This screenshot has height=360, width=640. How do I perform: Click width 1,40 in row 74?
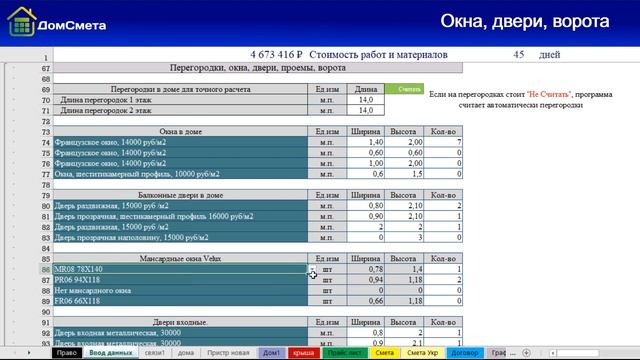366,142
